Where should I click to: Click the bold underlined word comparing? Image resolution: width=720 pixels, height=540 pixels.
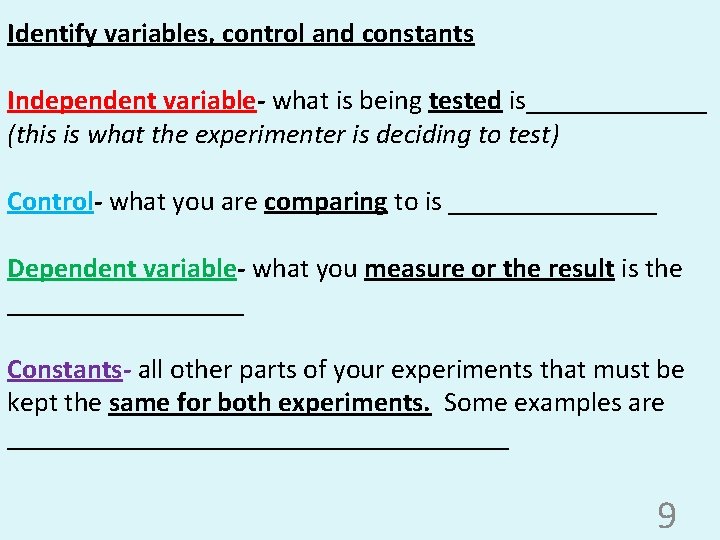pyautogui.click(x=326, y=202)
